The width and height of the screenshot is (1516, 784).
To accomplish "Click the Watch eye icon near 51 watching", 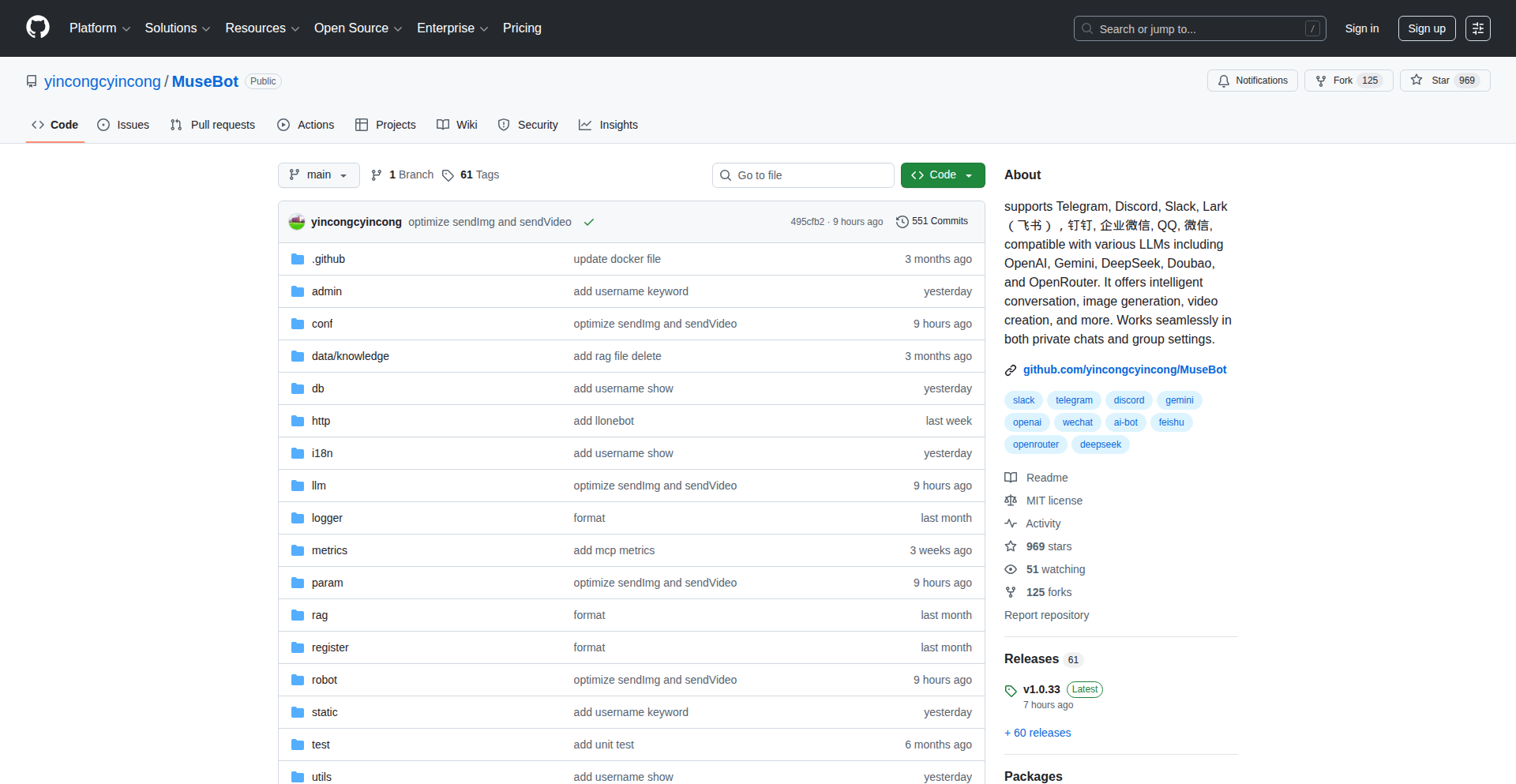I will click(x=1011, y=569).
